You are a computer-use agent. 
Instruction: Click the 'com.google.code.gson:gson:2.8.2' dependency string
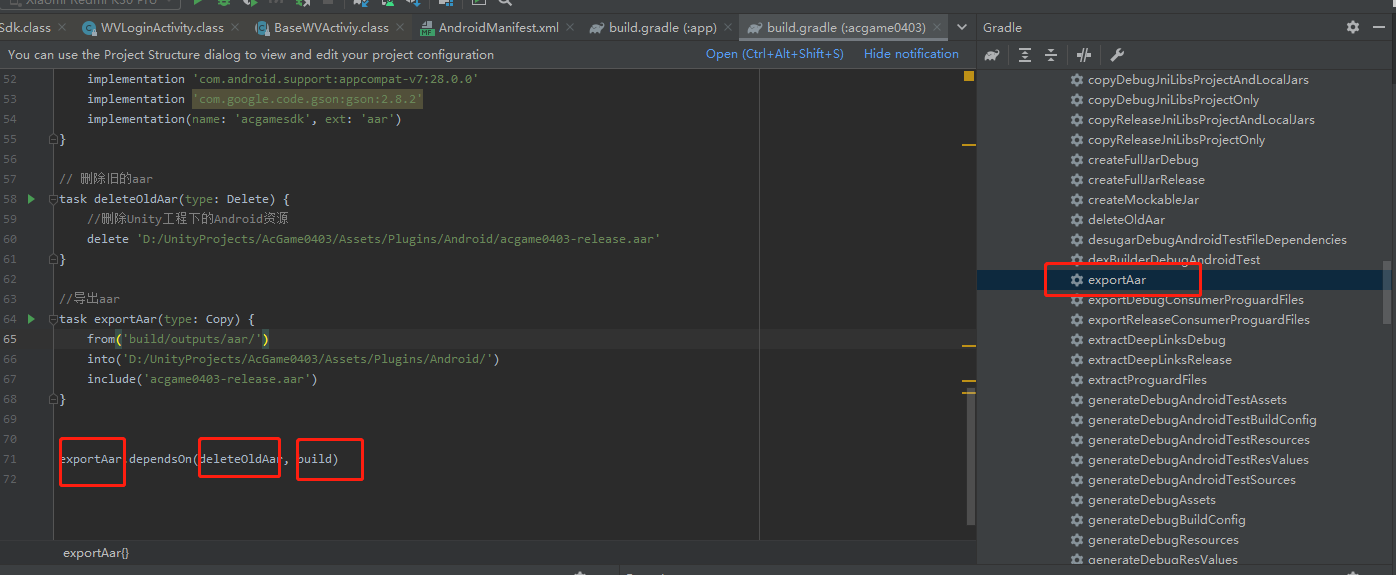tap(308, 99)
